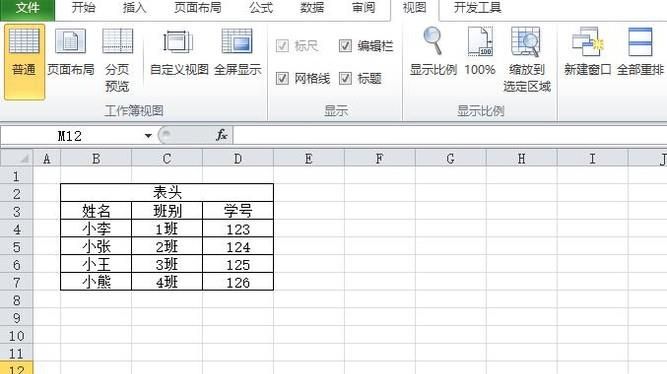Select column H header

pyautogui.click(x=522, y=159)
